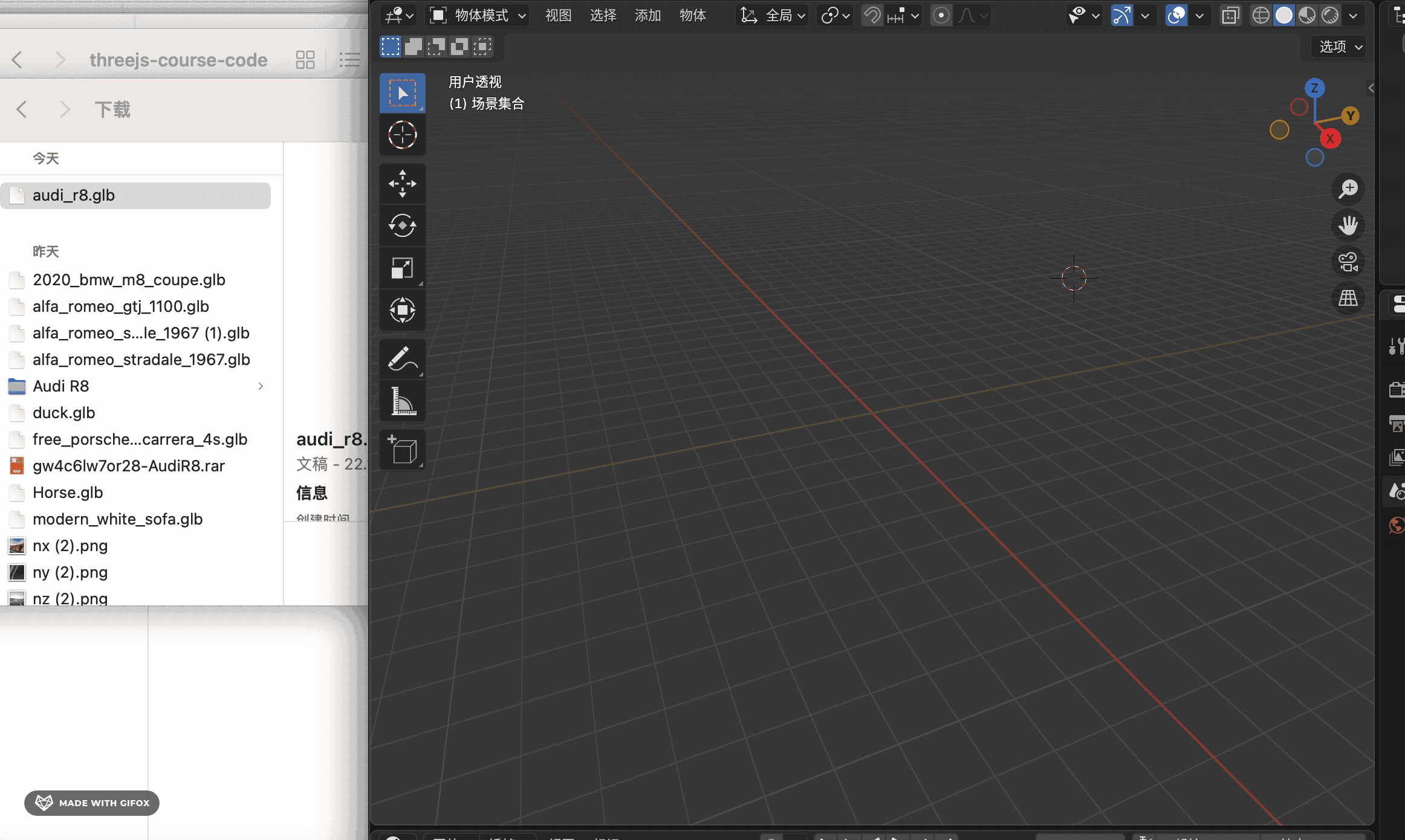
Task: Click the viewport zoom magnifier icon
Action: (1348, 189)
